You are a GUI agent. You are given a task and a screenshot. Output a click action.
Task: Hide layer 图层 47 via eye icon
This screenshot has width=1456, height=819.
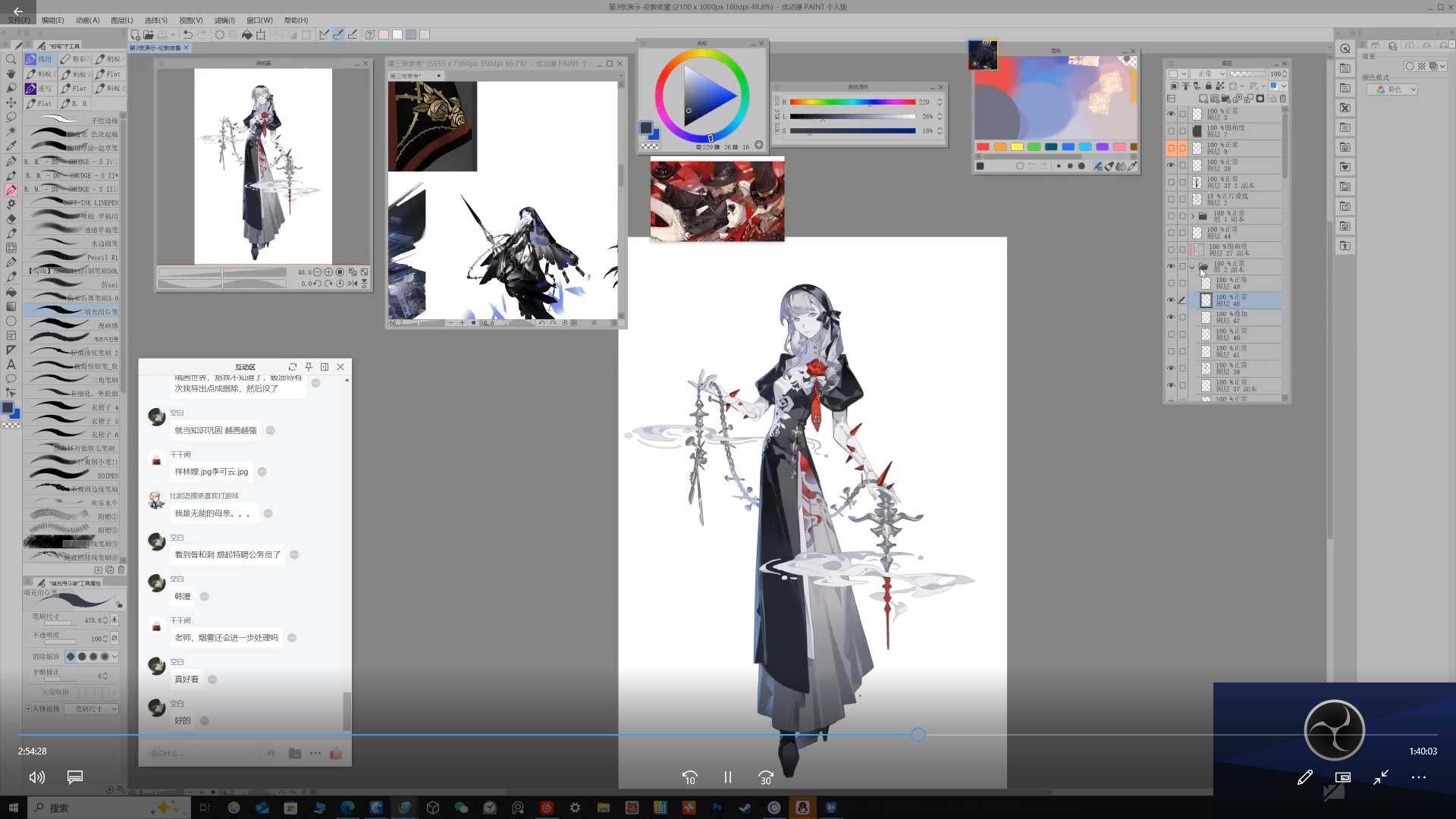pos(1171,317)
